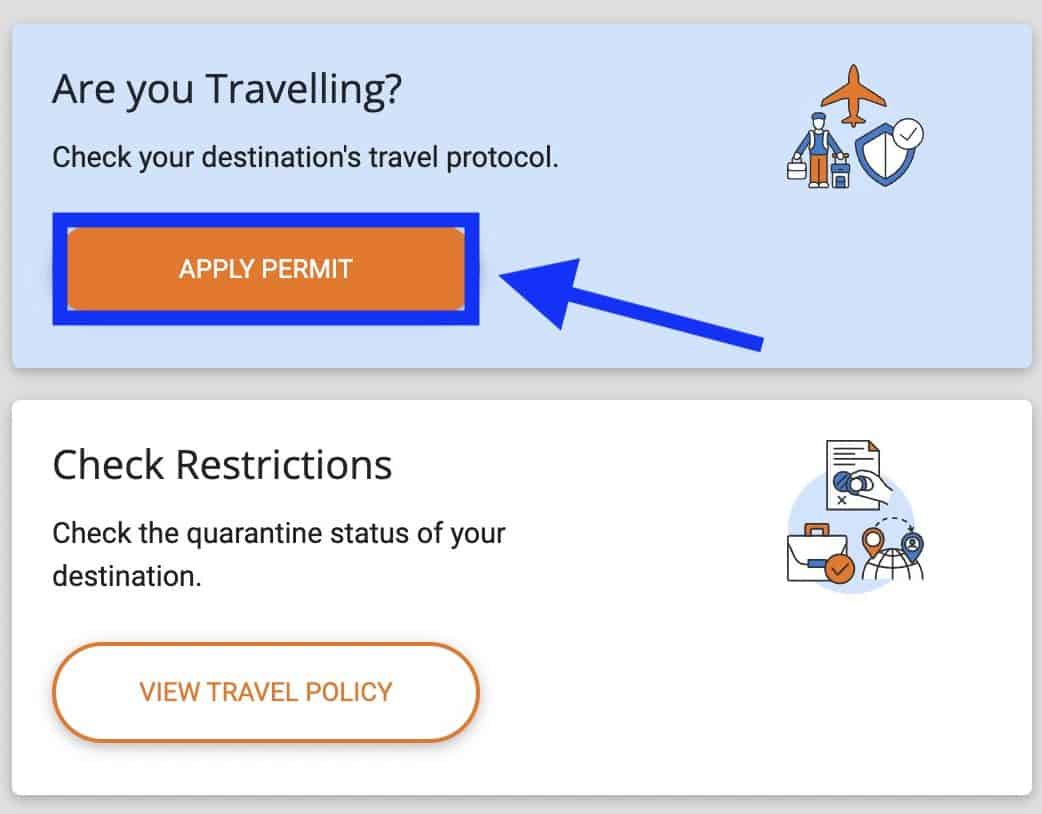Click the orange checkmark badge on the briefcase
The width and height of the screenshot is (1042, 814).
click(840, 570)
